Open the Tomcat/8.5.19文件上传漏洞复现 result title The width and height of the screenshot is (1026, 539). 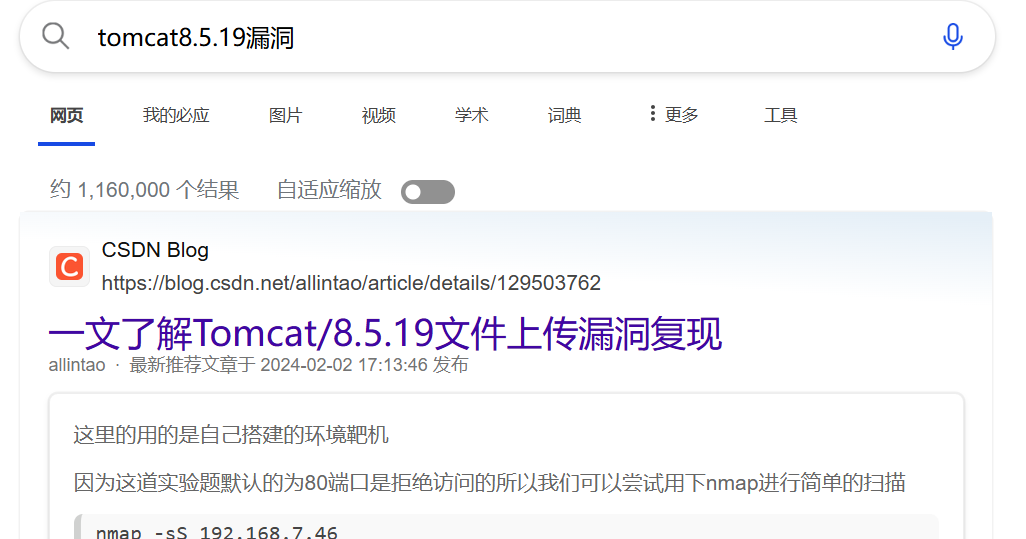385,334
